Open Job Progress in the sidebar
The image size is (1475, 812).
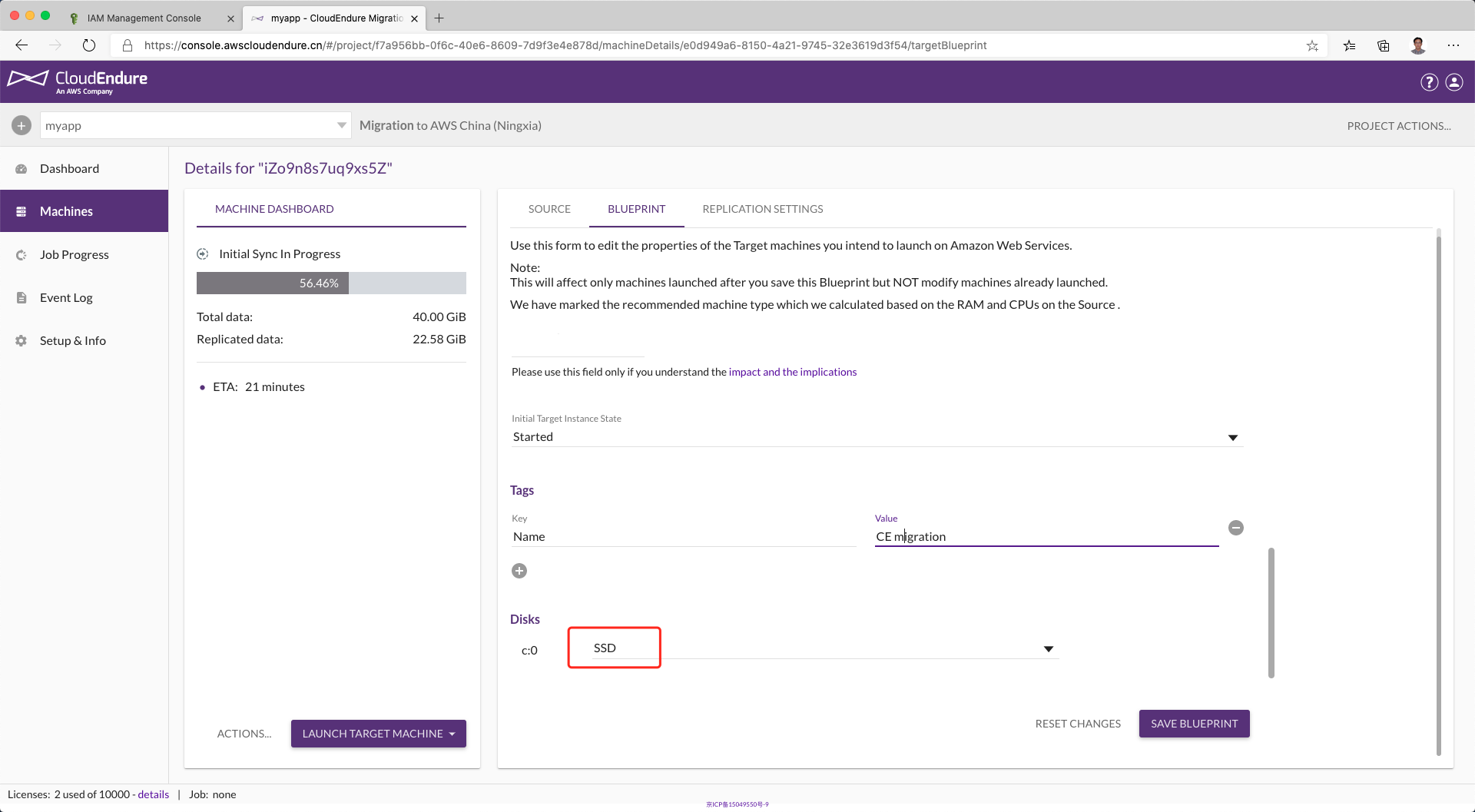click(x=75, y=255)
